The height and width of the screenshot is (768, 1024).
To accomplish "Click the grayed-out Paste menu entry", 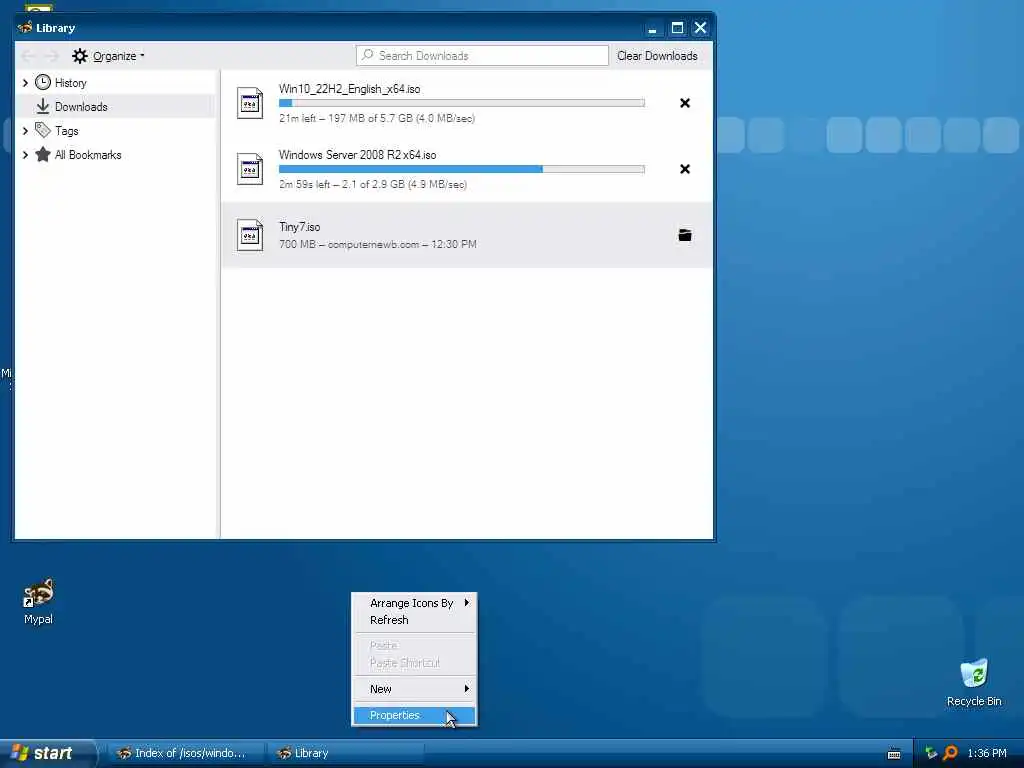I will pos(415,645).
